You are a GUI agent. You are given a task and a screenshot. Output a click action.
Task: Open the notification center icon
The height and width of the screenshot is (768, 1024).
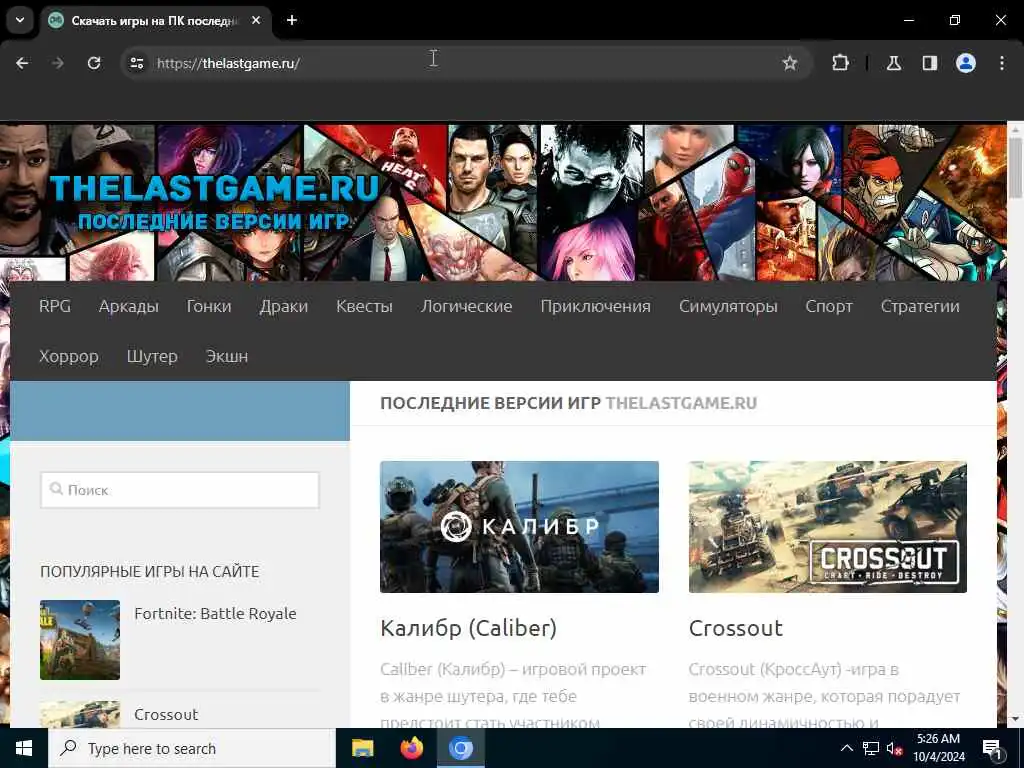tap(992, 748)
